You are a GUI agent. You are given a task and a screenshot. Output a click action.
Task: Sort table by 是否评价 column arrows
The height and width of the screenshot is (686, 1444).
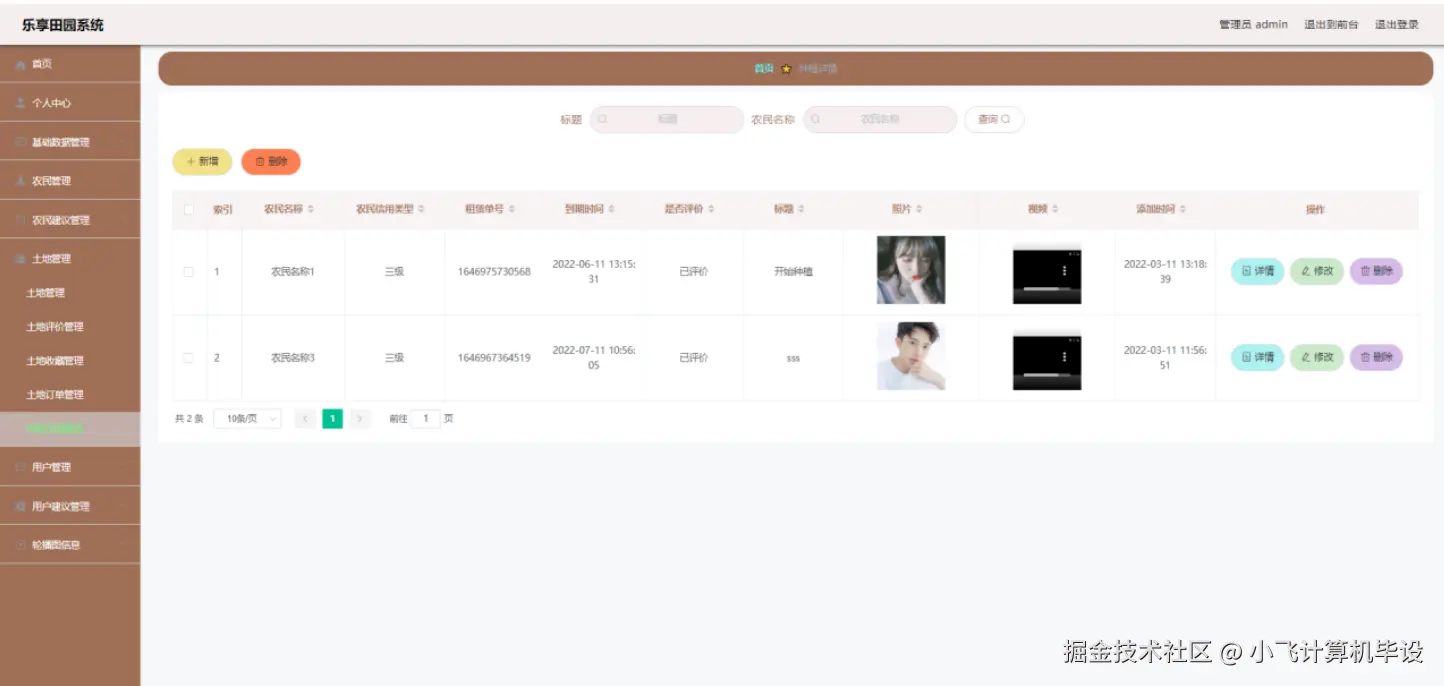click(x=712, y=209)
